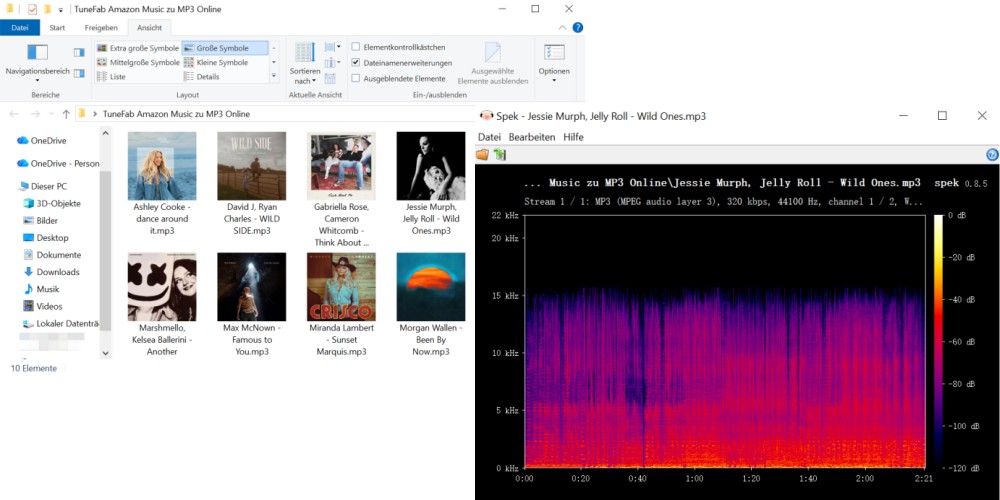Select Max McNown - Famous to You.mp3
The height and width of the screenshot is (500, 1000).
coord(251,305)
